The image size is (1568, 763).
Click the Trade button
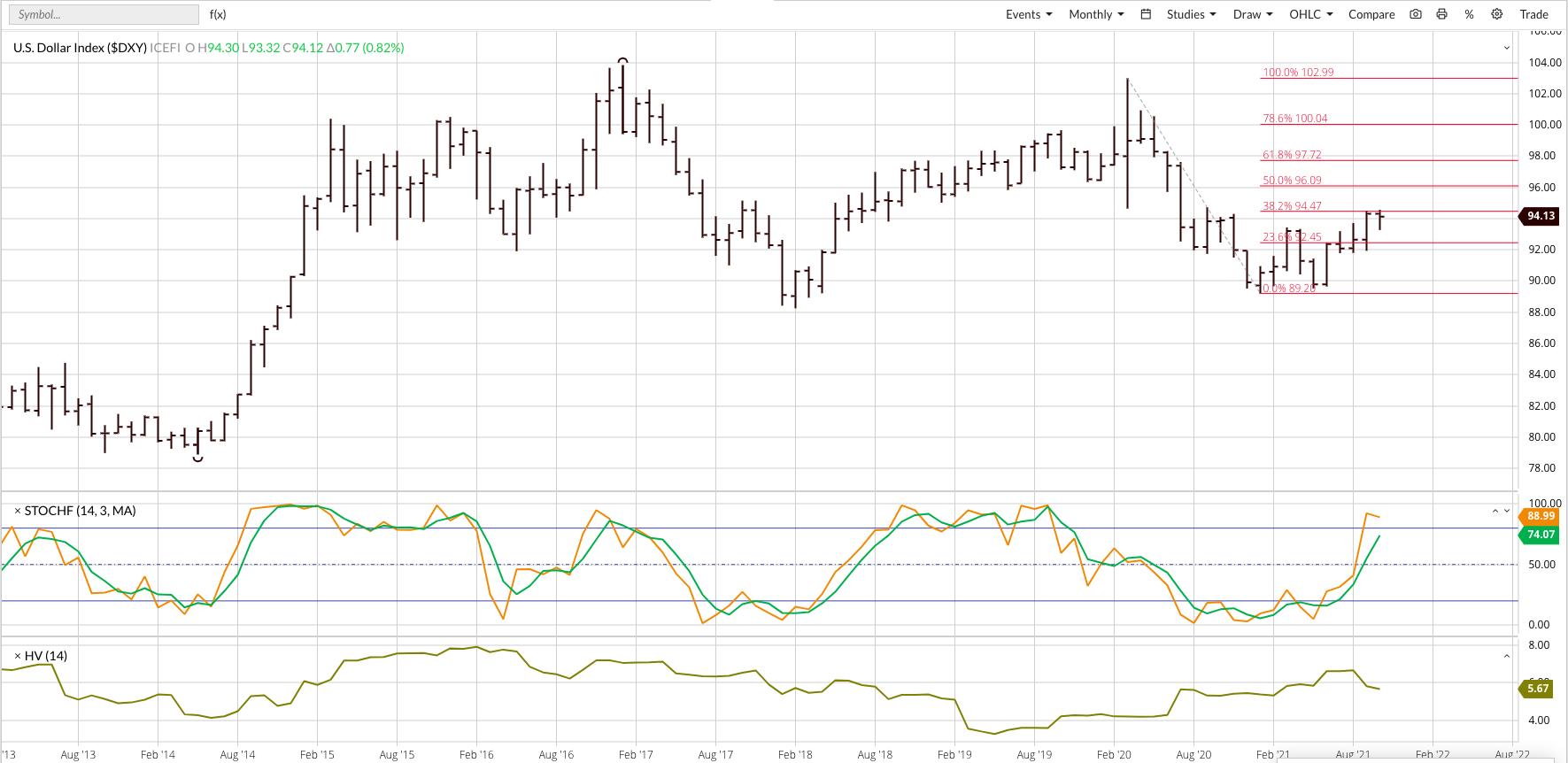(1533, 14)
